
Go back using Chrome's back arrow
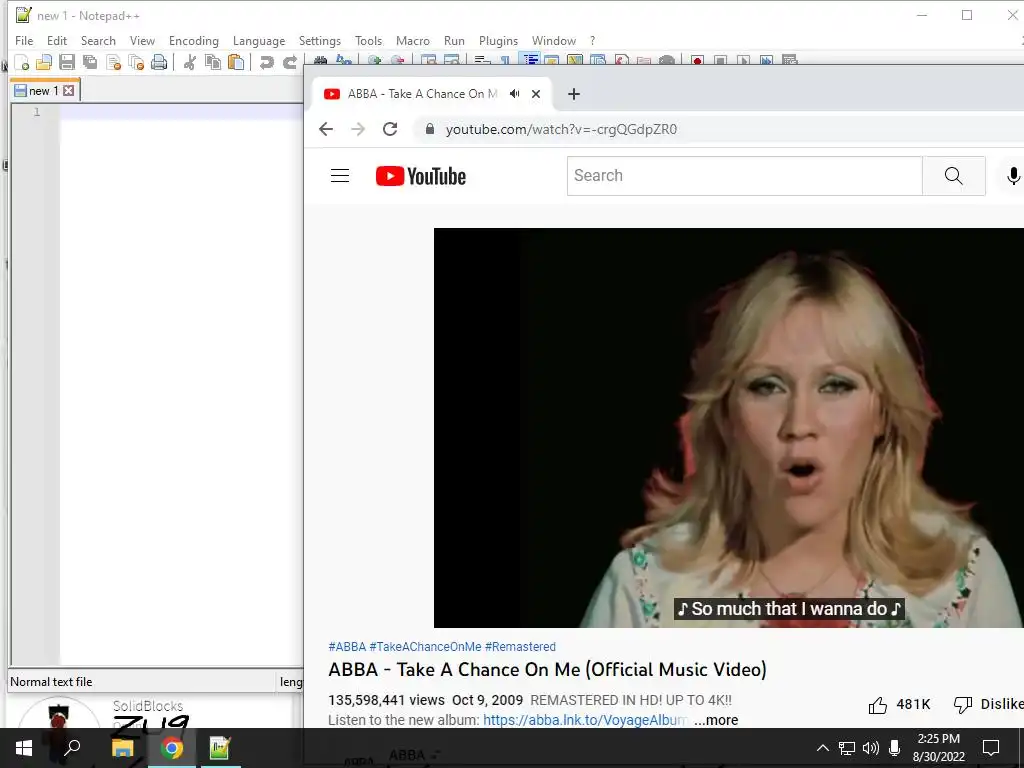[326, 129]
